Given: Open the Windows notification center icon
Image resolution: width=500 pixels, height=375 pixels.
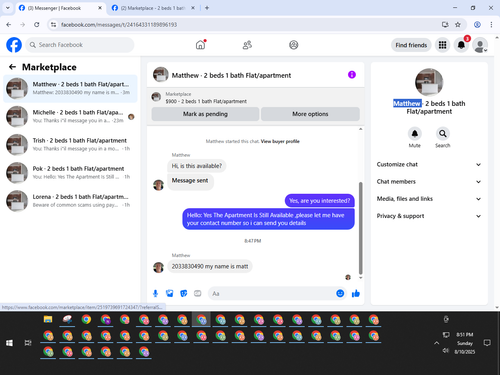Looking at the screenshot, I should pos(487,343).
